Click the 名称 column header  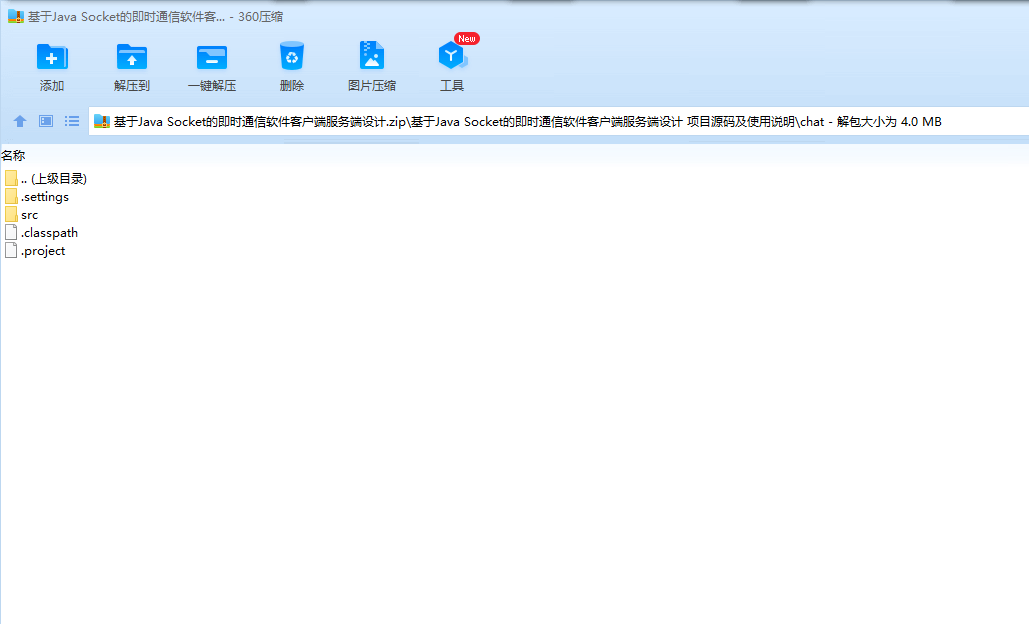(13, 156)
